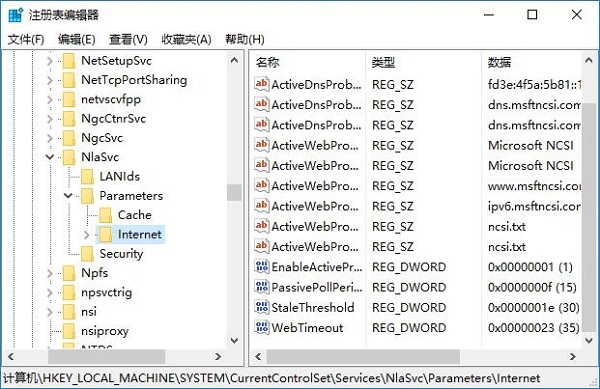Select the Security tree key
This screenshot has width=600, height=389.
point(121,254)
